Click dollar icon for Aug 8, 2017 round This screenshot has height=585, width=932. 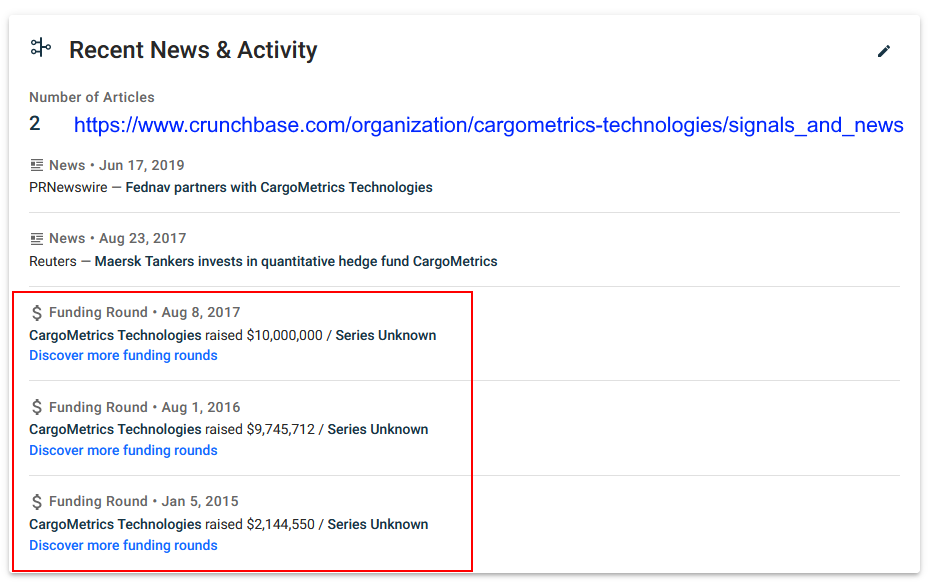tap(37, 312)
